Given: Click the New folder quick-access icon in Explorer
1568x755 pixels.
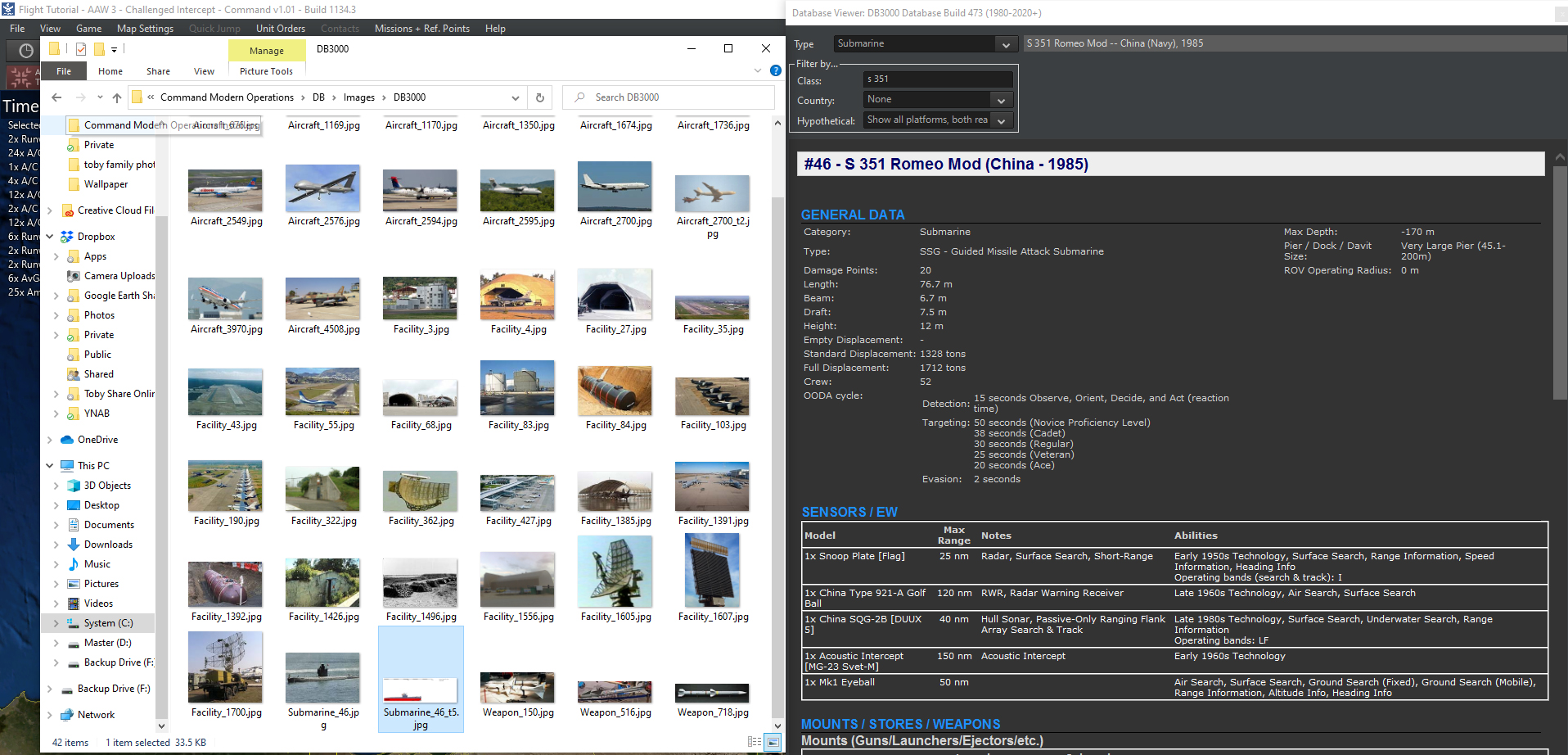Looking at the screenshot, I should [99, 49].
